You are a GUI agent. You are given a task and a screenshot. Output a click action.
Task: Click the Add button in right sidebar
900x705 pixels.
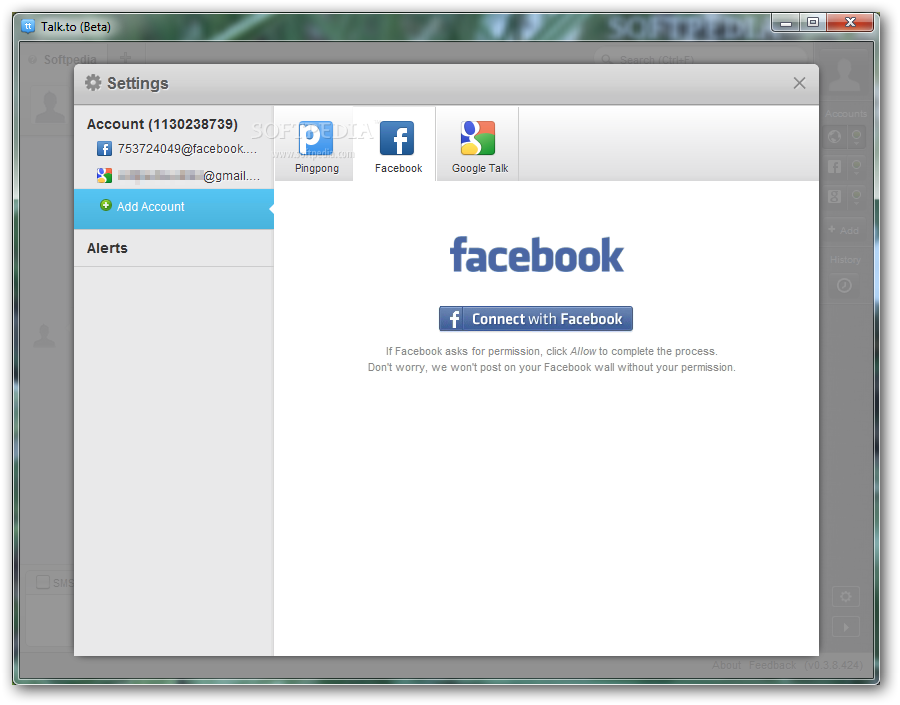click(844, 230)
